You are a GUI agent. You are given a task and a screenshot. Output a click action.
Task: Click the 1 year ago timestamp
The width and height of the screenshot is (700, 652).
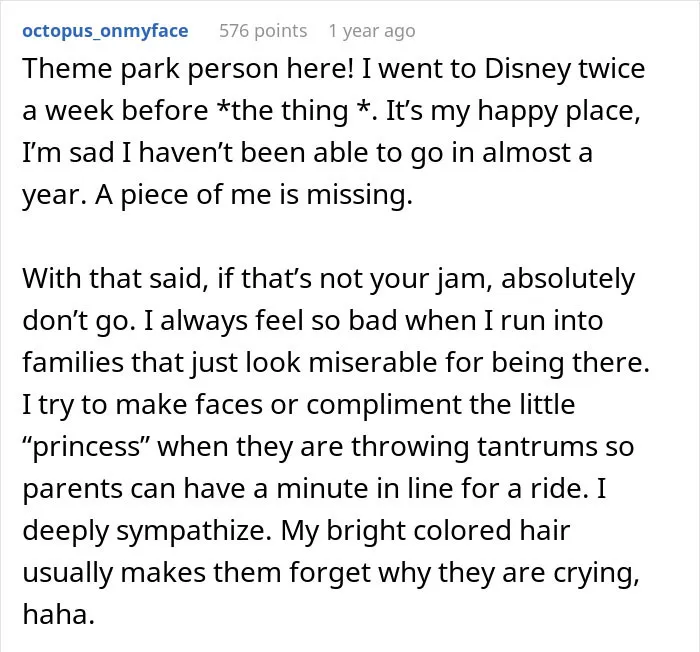(372, 31)
